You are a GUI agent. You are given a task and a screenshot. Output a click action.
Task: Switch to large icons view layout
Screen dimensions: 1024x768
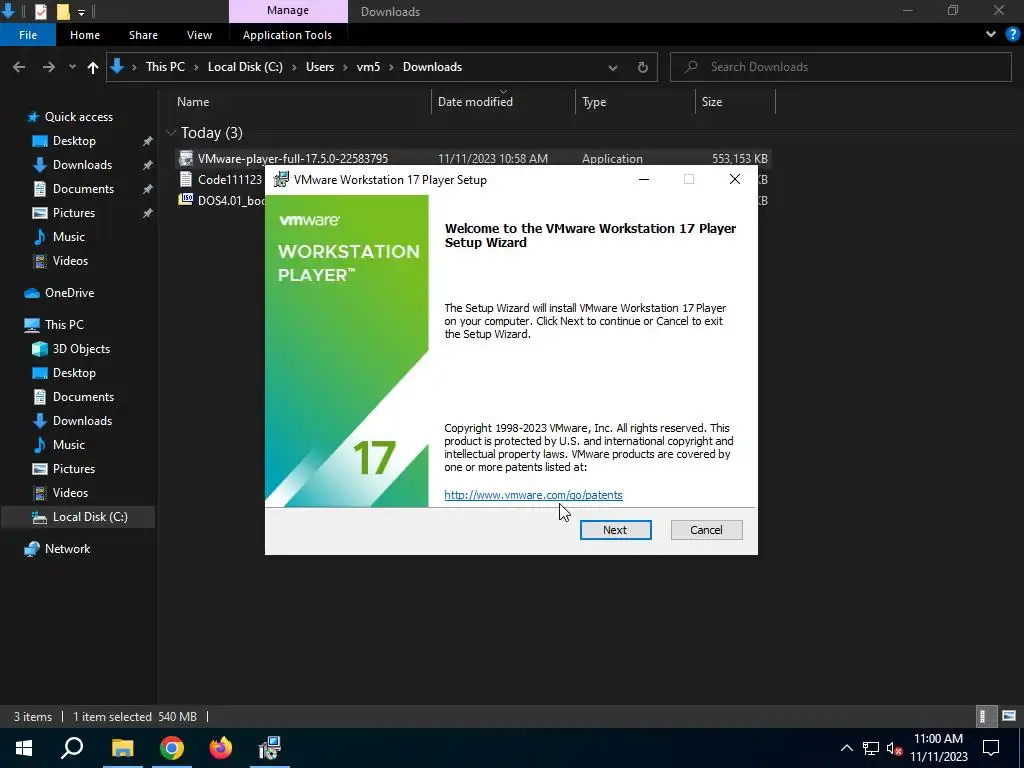(1008, 716)
